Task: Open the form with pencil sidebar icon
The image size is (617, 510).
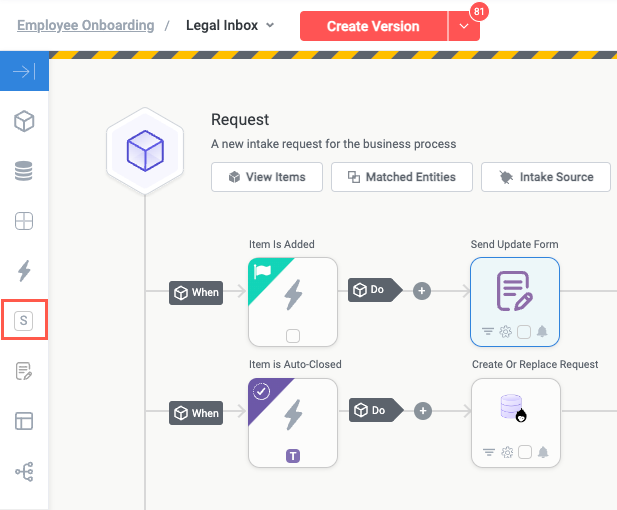Action: click(24, 372)
